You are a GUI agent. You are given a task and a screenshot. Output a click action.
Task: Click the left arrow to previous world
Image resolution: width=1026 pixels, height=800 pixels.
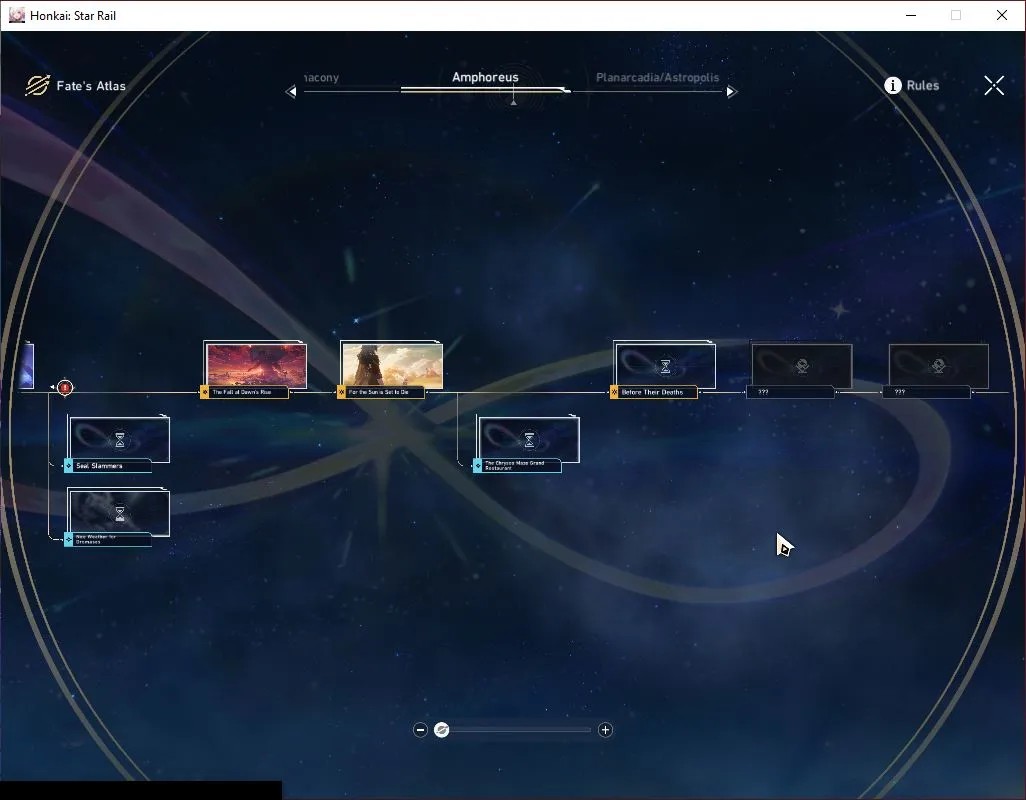pyautogui.click(x=291, y=92)
